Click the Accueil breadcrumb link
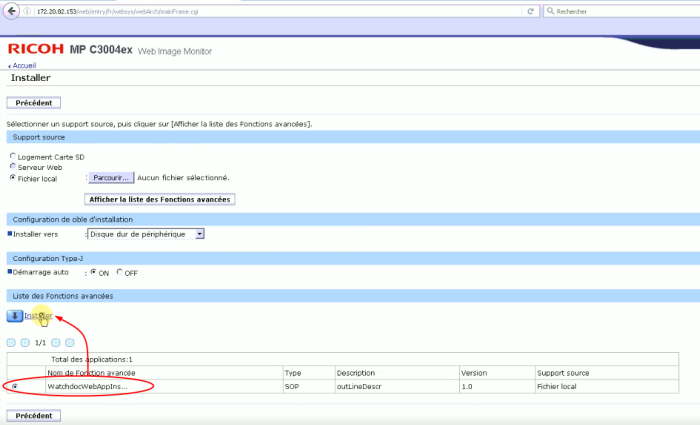 coord(23,65)
